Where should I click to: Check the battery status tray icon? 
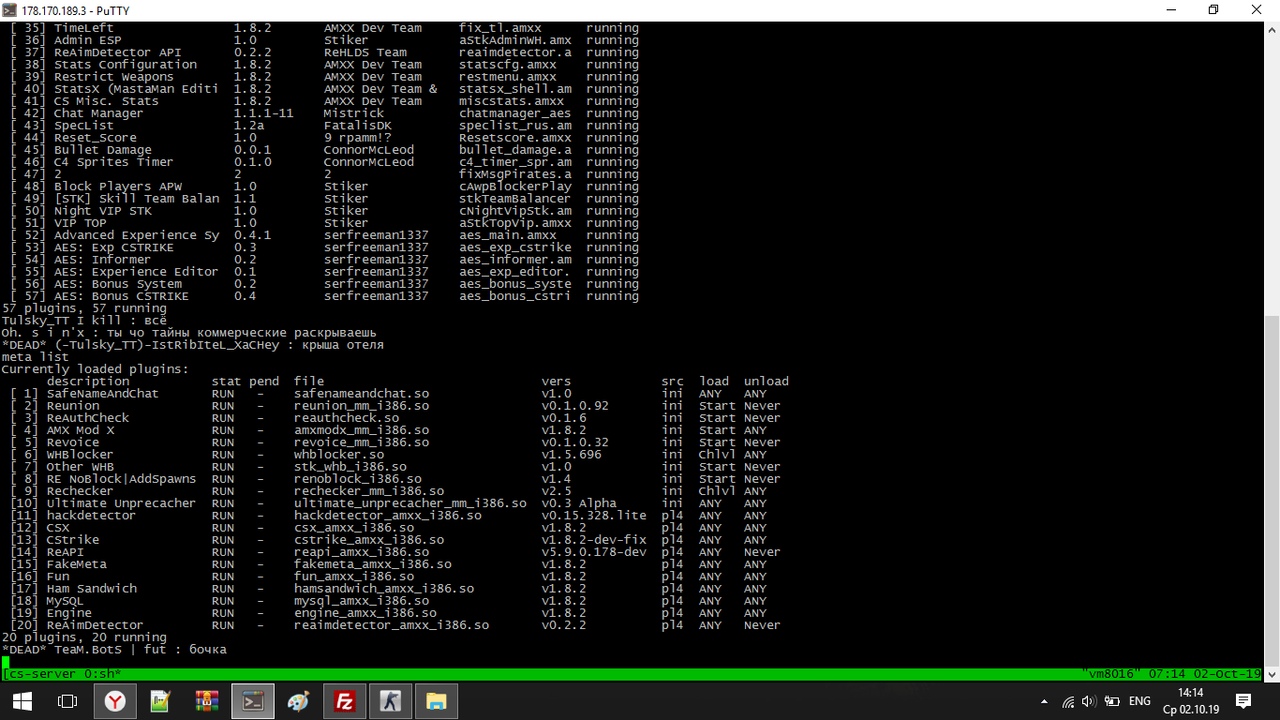coord(1110,702)
